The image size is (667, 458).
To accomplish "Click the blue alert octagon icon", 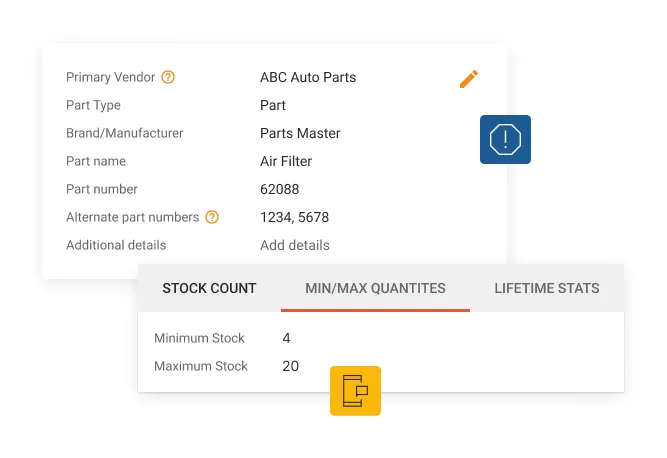I will 505,139.
